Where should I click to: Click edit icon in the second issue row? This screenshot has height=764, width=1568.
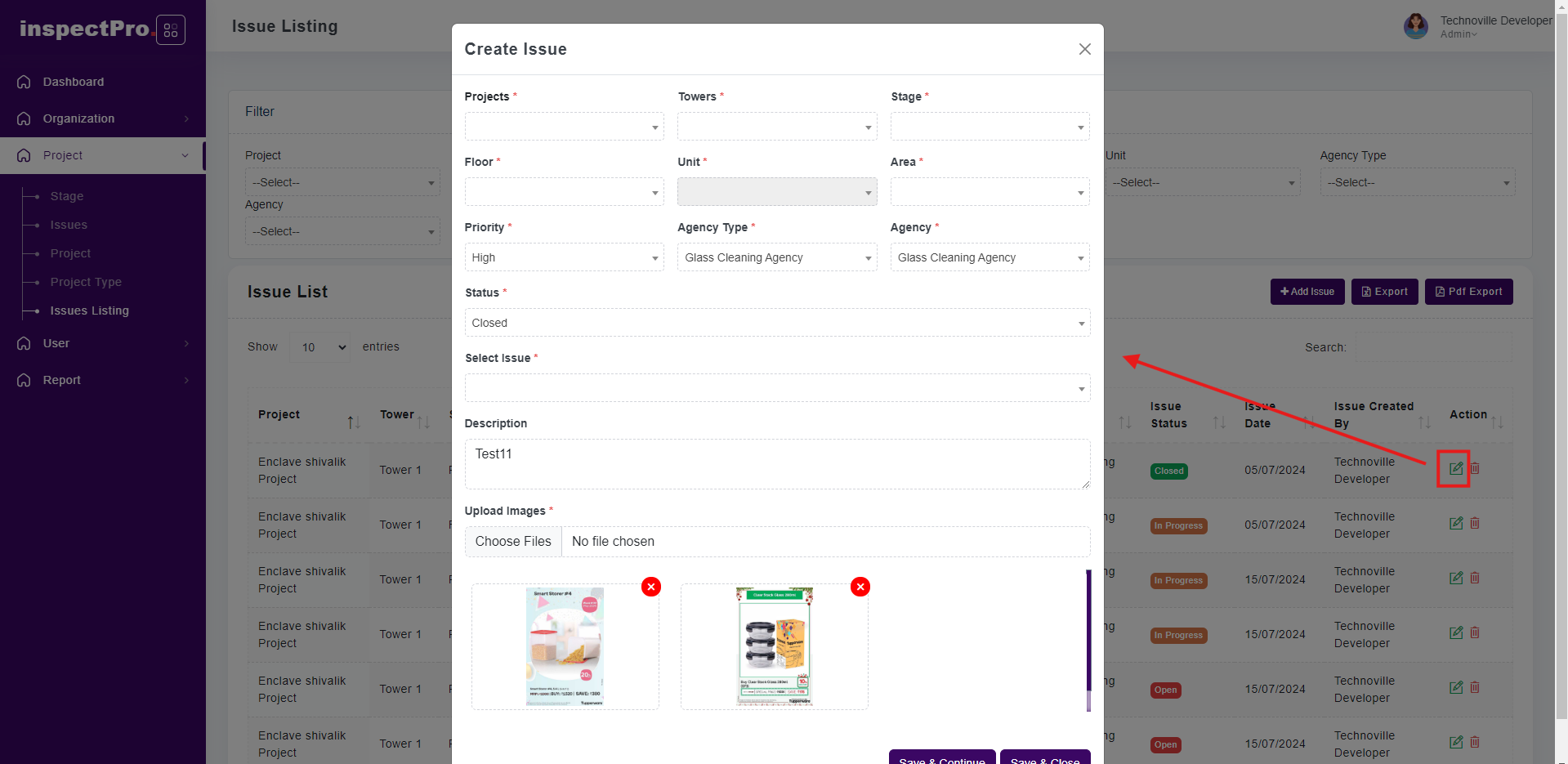coord(1455,523)
